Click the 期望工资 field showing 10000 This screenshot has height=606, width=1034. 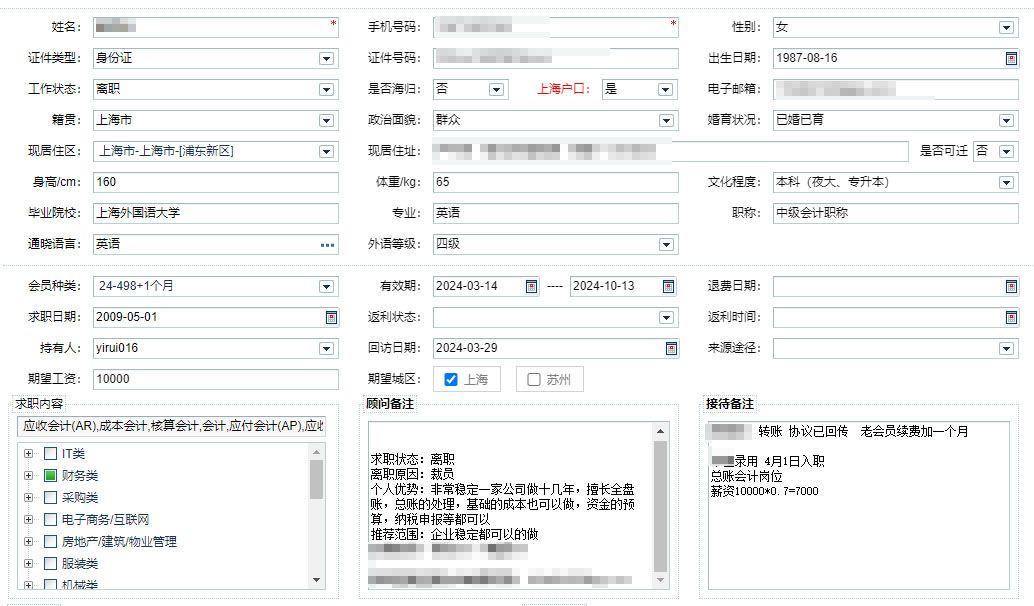[x=216, y=379]
